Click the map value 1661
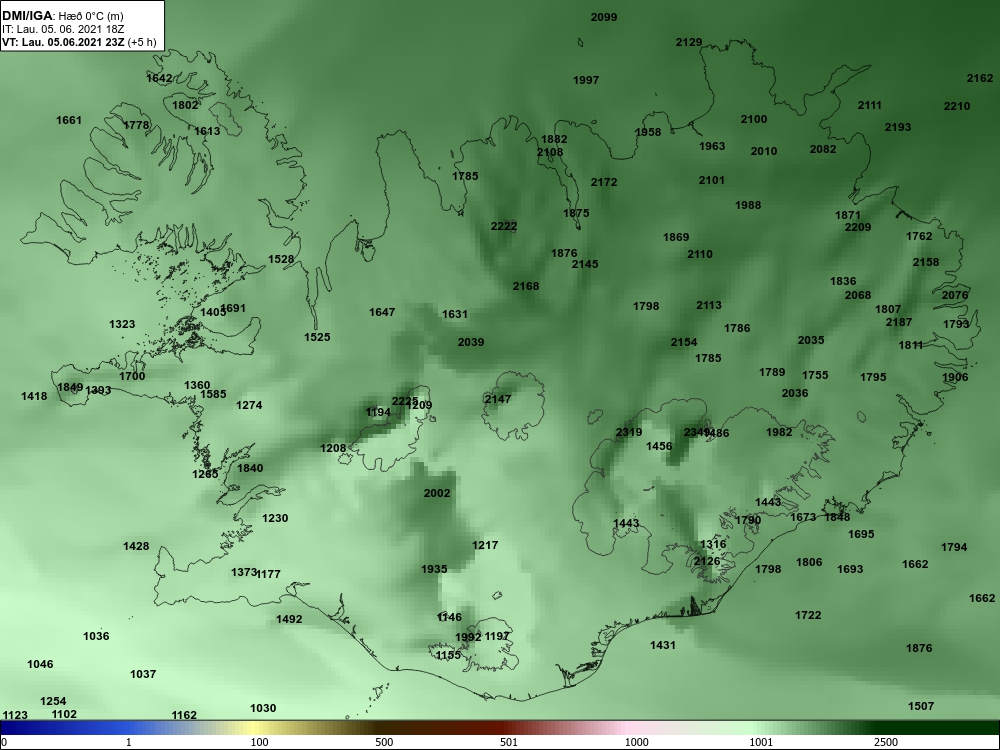 pyautogui.click(x=69, y=120)
